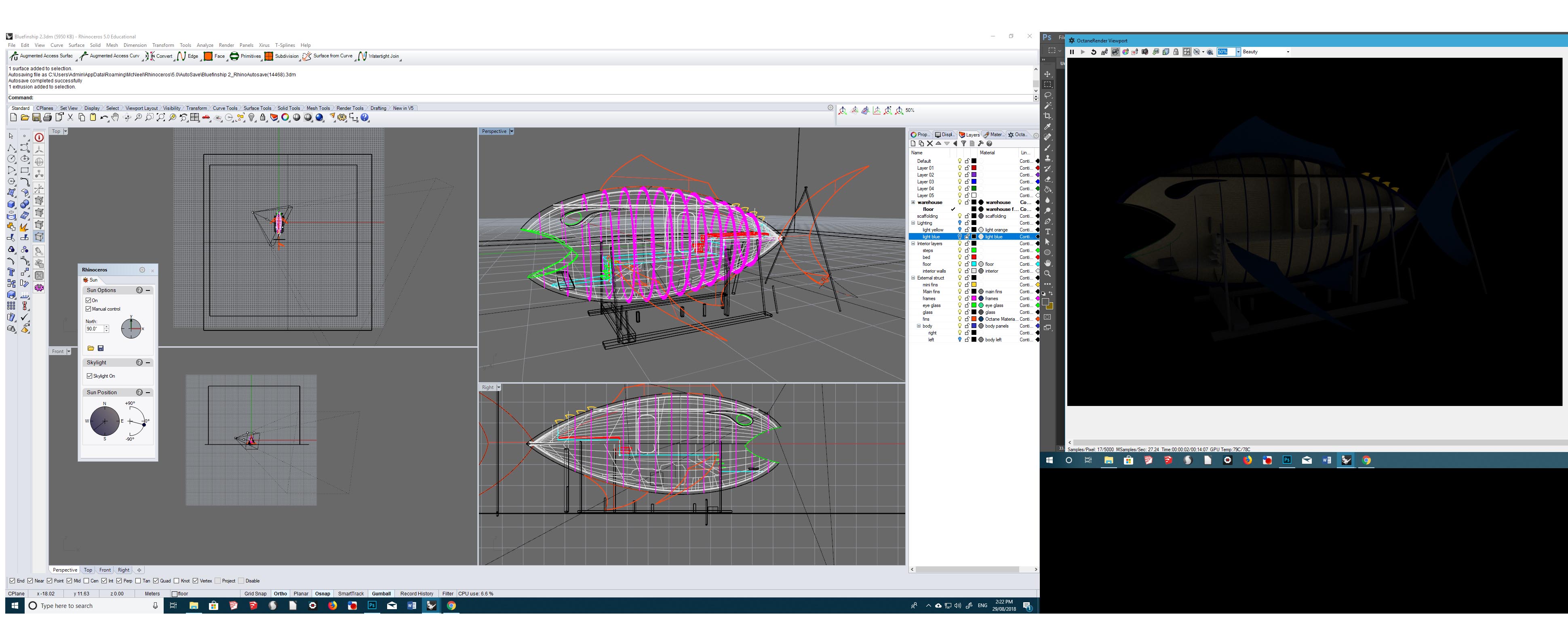Toggle the Skylight On checkbox
Image resolution: width=1568 pixels, height=635 pixels.
pyautogui.click(x=89, y=376)
